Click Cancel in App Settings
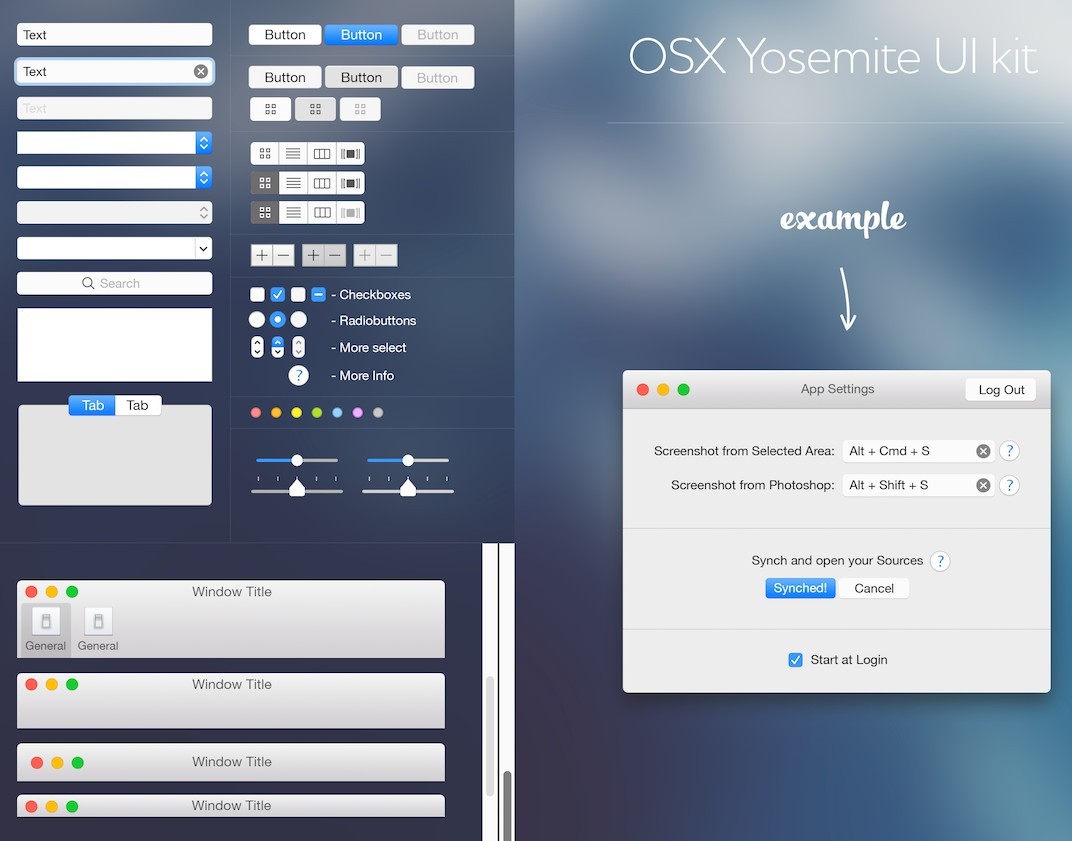This screenshot has height=841, width=1072. [874, 588]
